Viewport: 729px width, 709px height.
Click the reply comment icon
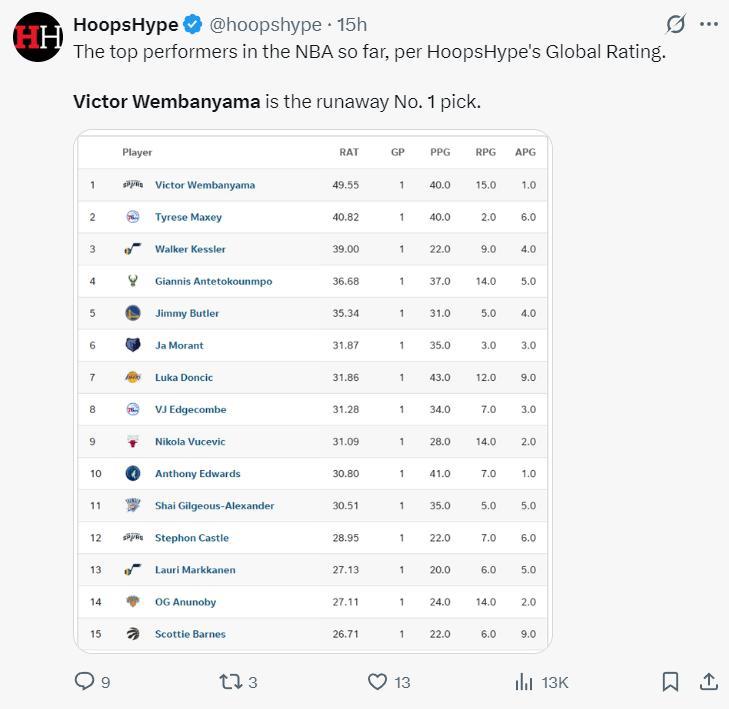86,681
